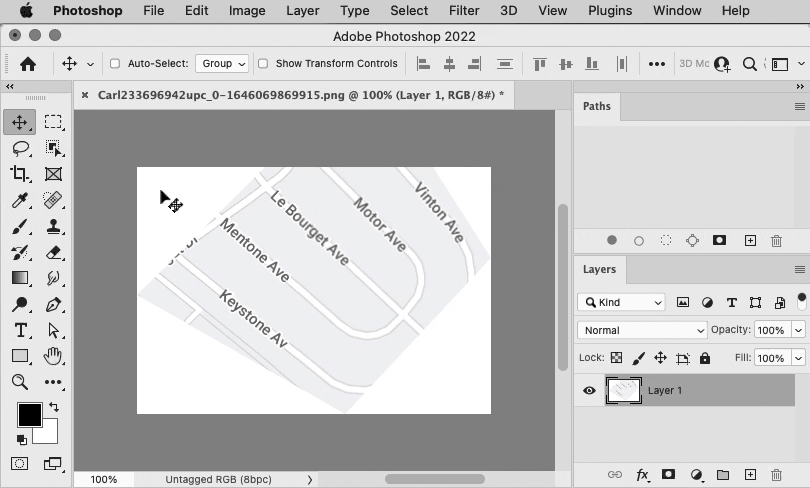The image size is (810, 488).
Task: Select the Rectangle shape tool
Action: pos(20,356)
